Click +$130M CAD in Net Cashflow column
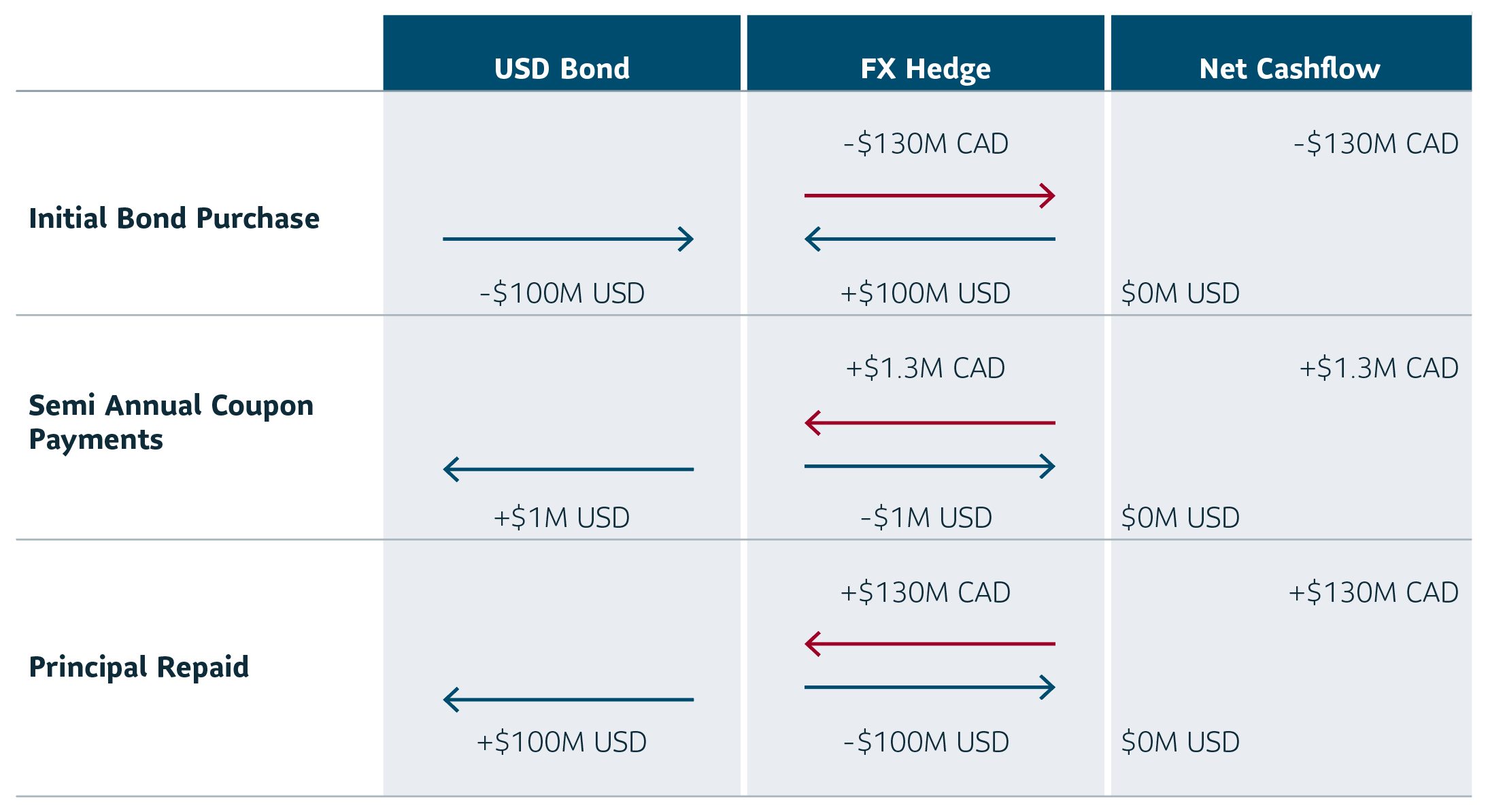Viewport: 1488px width, 812px height. coord(1373,593)
